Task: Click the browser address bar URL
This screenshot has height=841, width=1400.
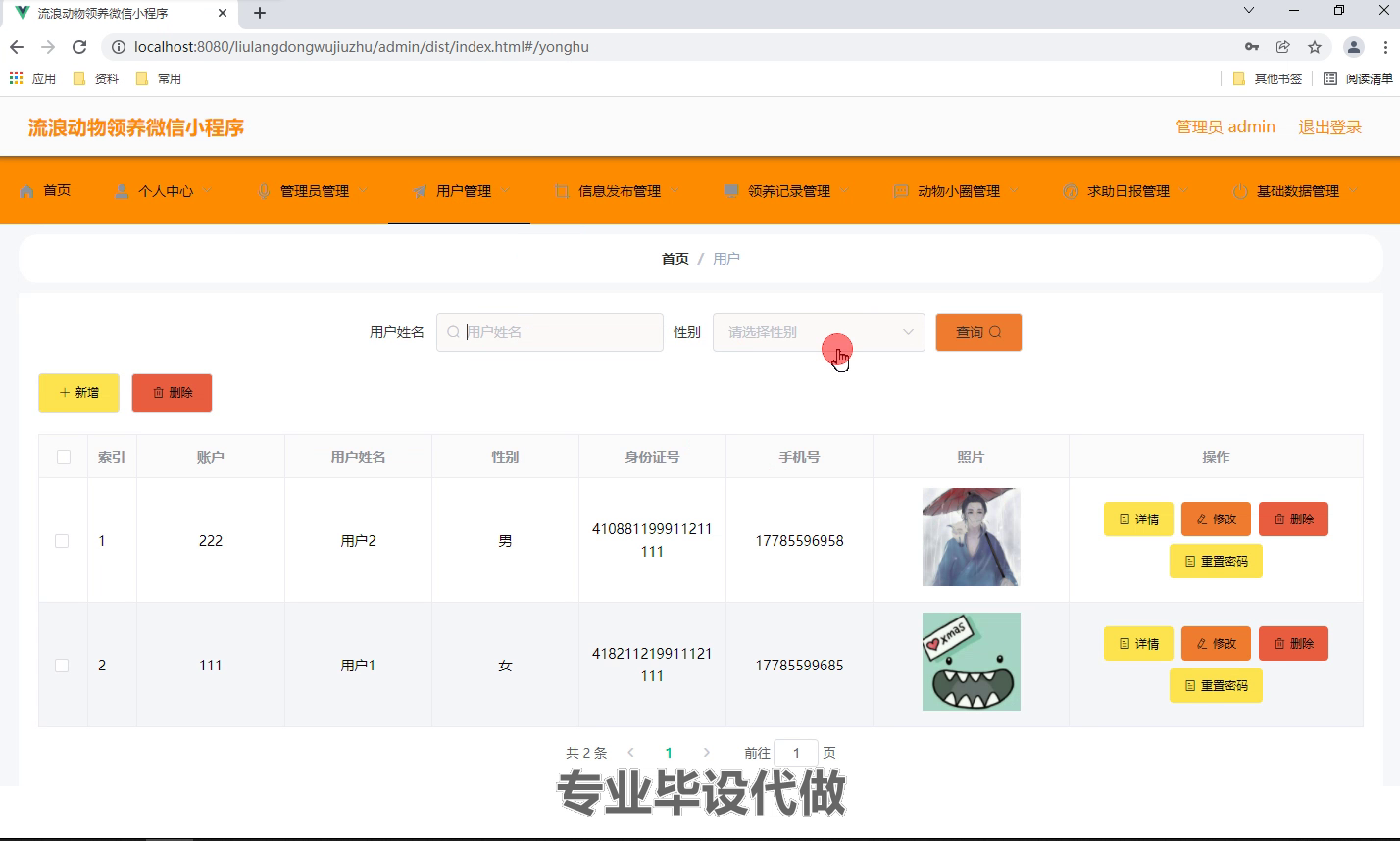Action: click(x=362, y=46)
